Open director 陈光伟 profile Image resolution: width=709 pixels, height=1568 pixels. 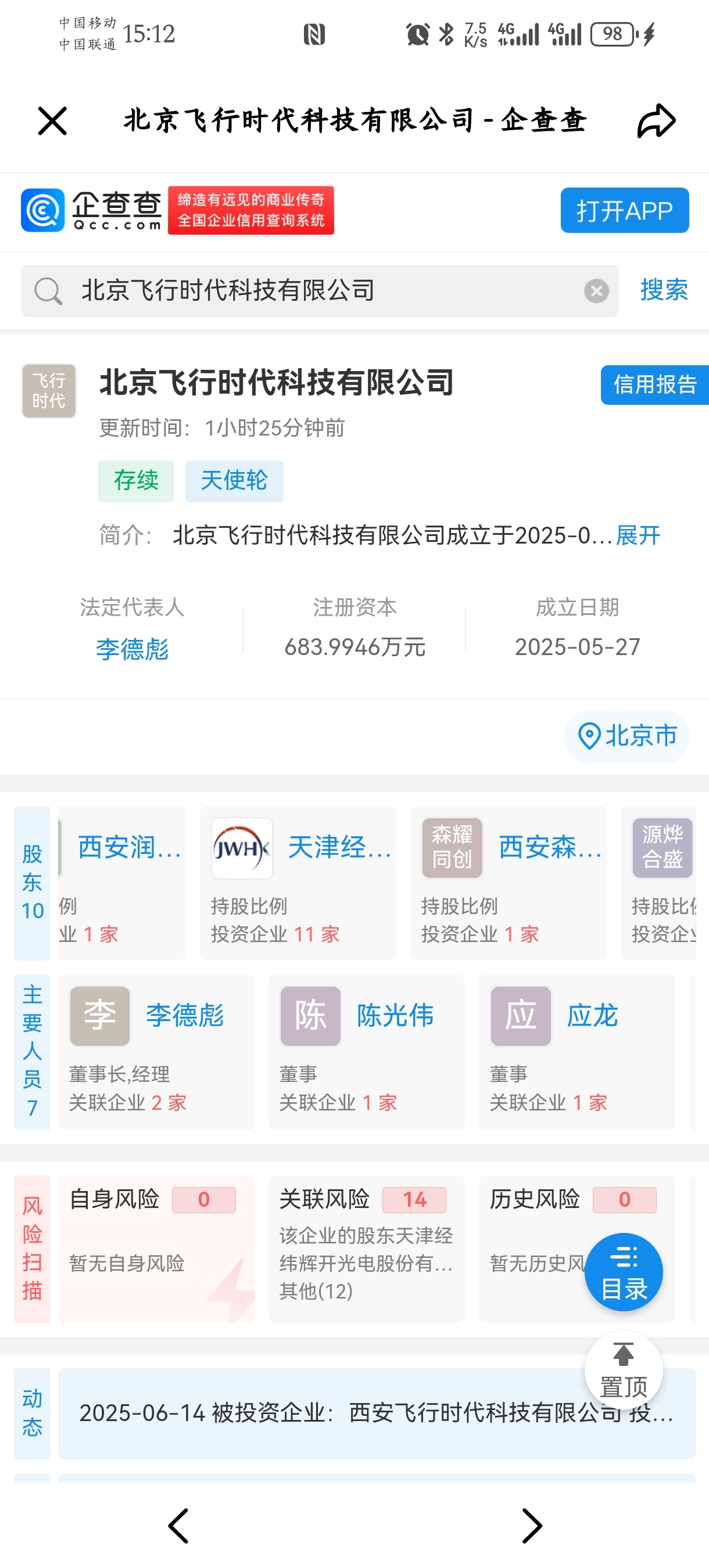click(x=395, y=1016)
